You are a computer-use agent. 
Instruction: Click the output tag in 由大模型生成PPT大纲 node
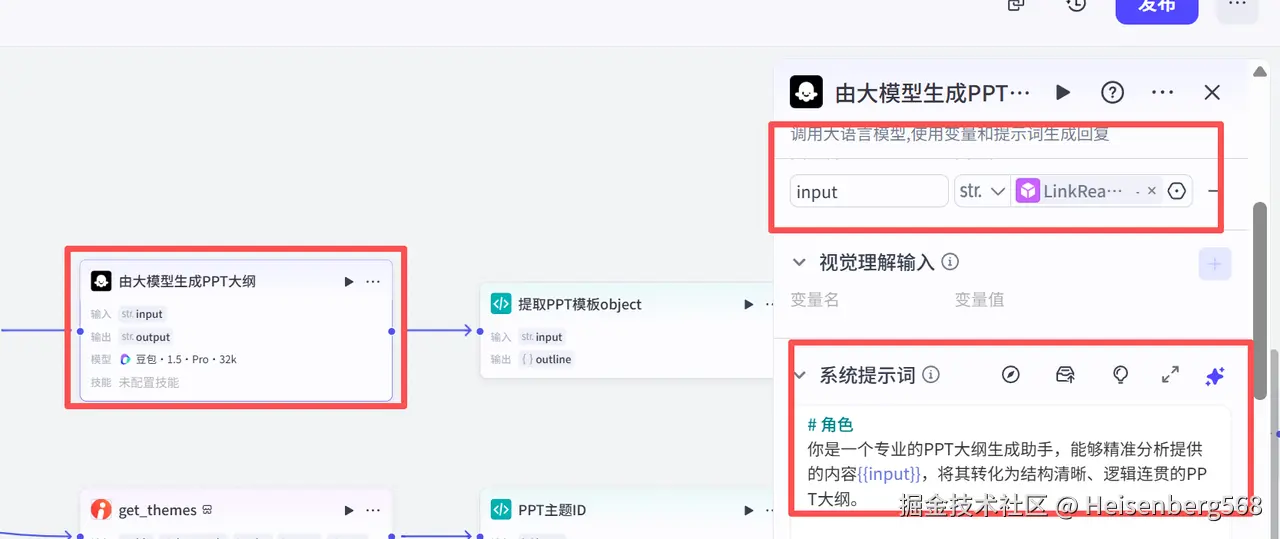pos(146,337)
